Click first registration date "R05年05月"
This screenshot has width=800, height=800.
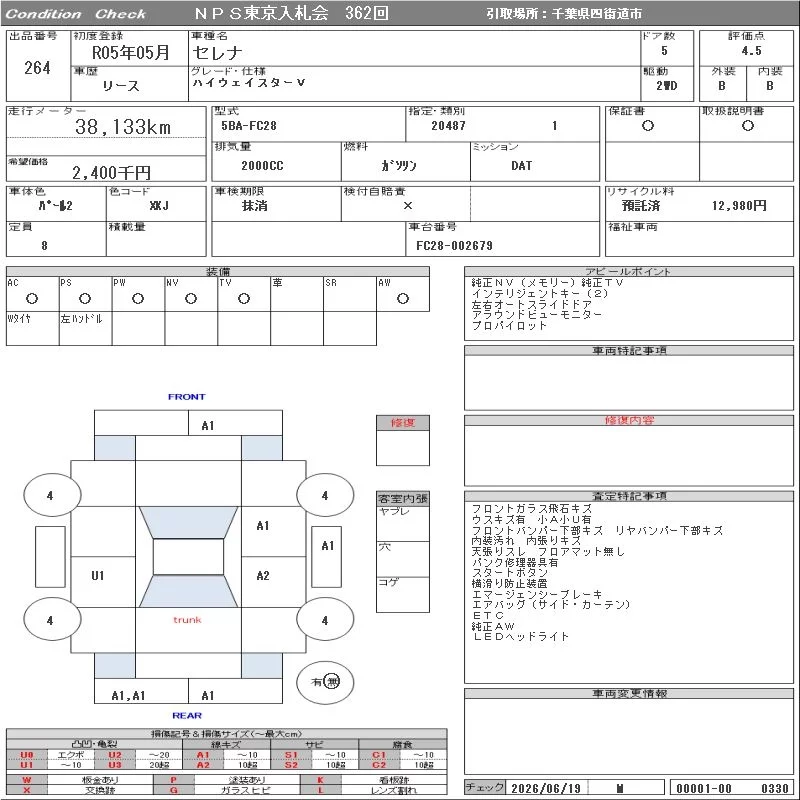(131, 52)
